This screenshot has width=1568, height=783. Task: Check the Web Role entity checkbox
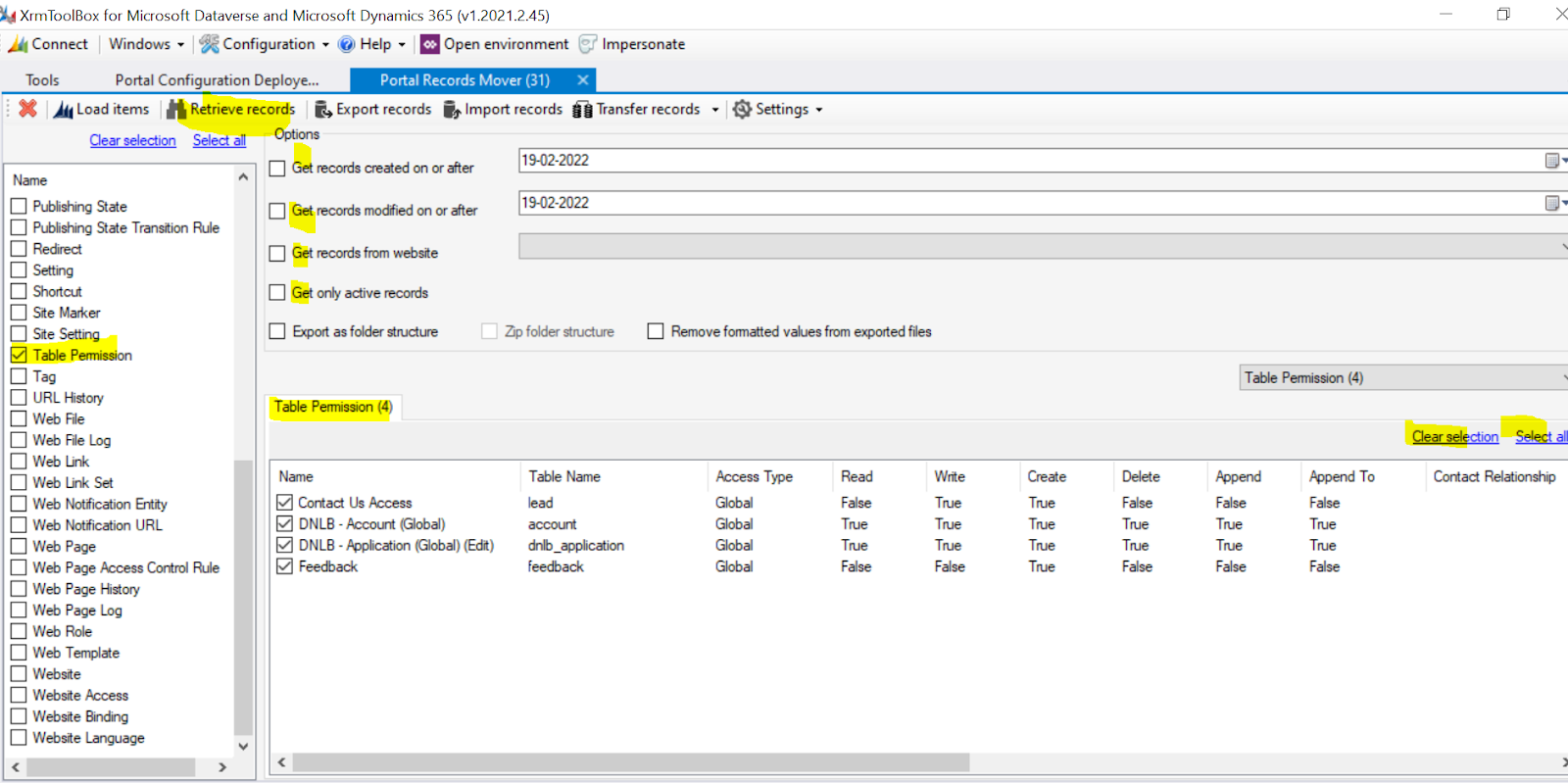pos(19,631)
